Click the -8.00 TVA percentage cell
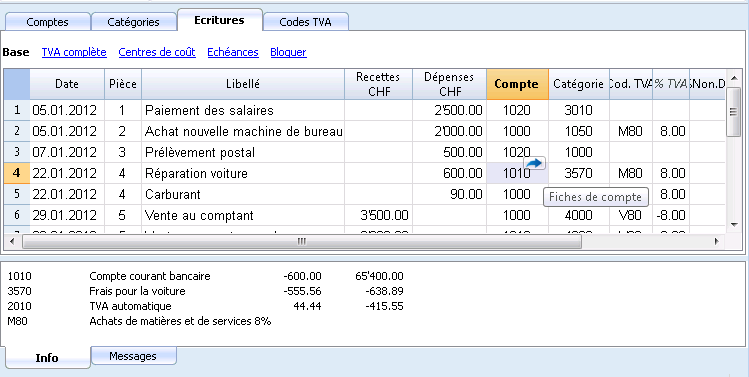Viewport: 749px width, 377px height. pos(671,215)
